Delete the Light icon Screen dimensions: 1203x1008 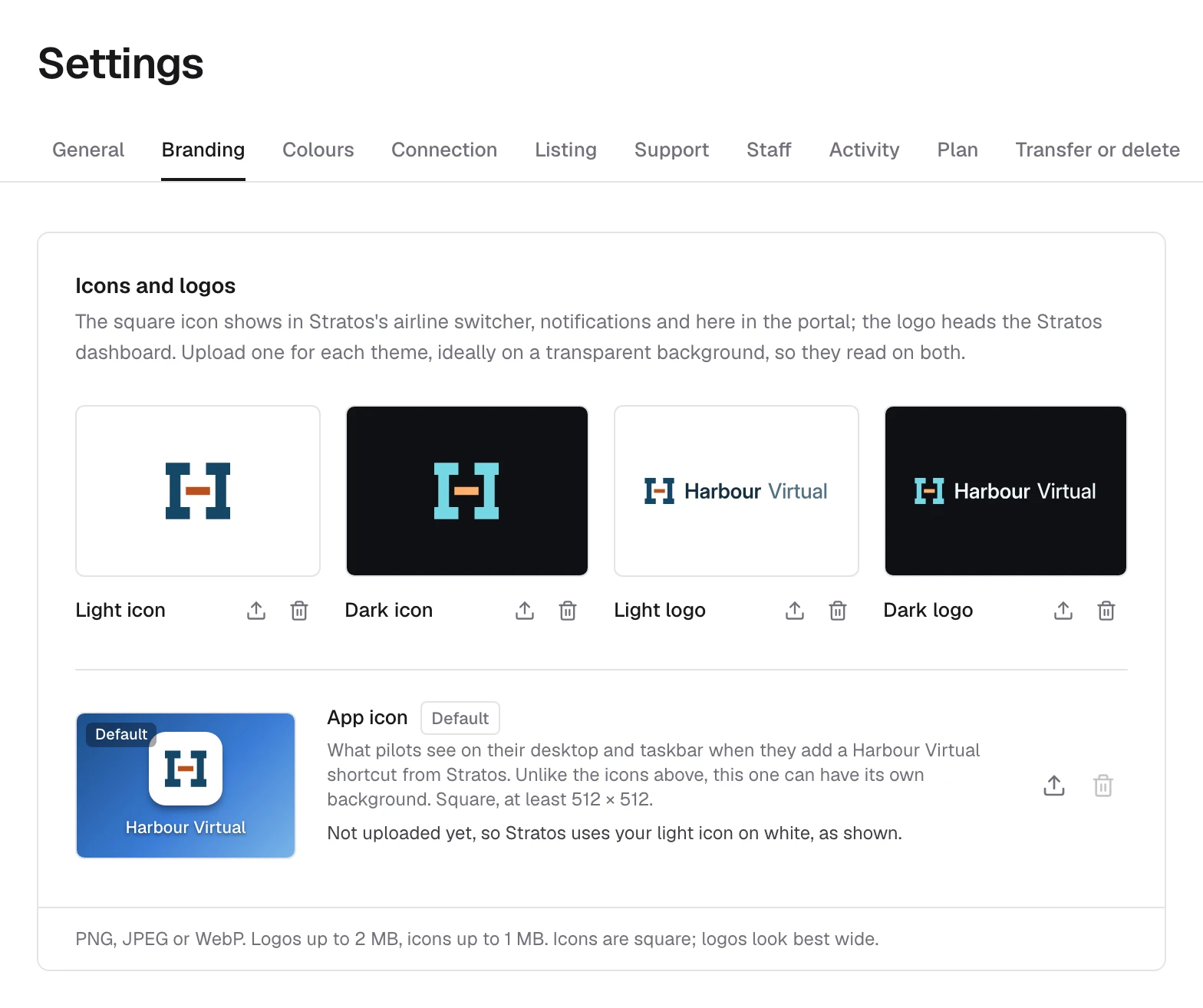coord(299,611)
